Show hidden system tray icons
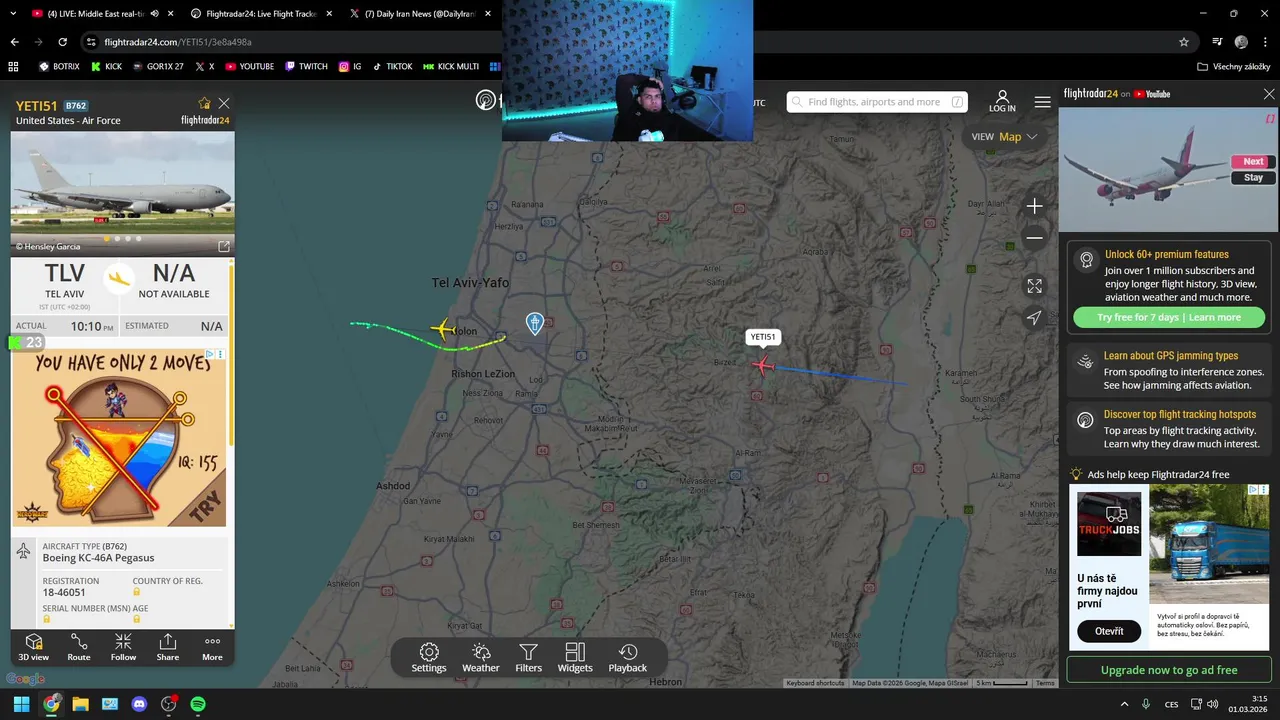 pyautogui.click(x=1124, y=704)
